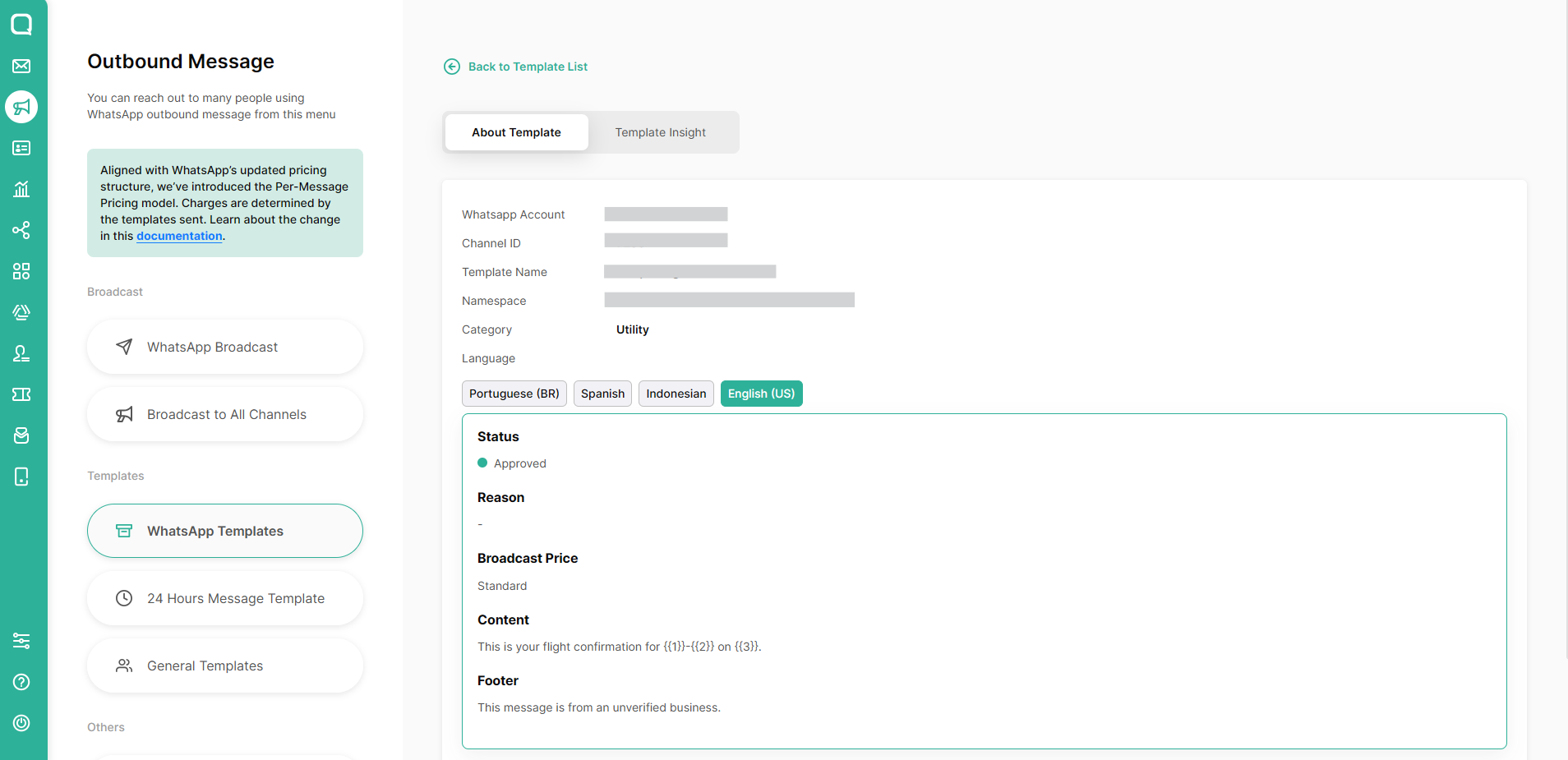Screen dimensions: 1568x760
Task: Click people icon beside General Templates
Action: (x=124, y=666)
